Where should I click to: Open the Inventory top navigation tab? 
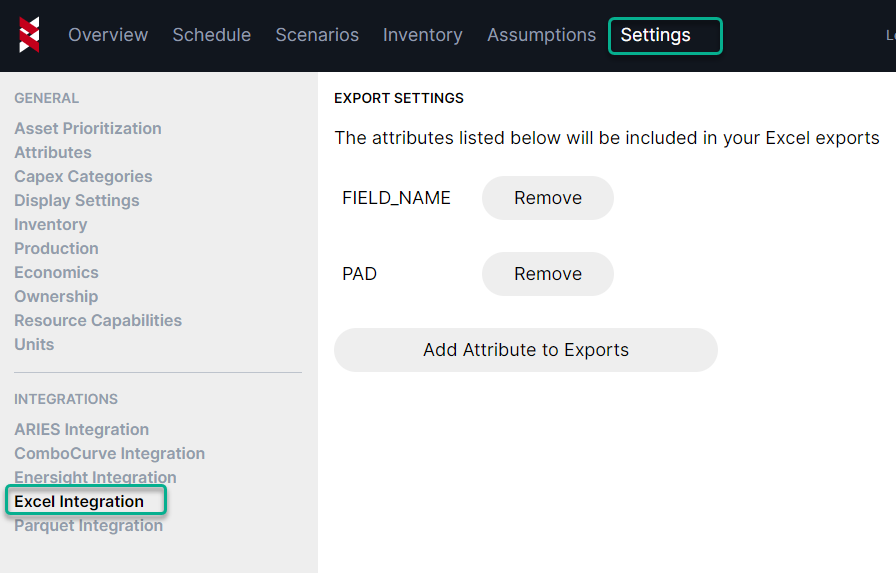422,35
